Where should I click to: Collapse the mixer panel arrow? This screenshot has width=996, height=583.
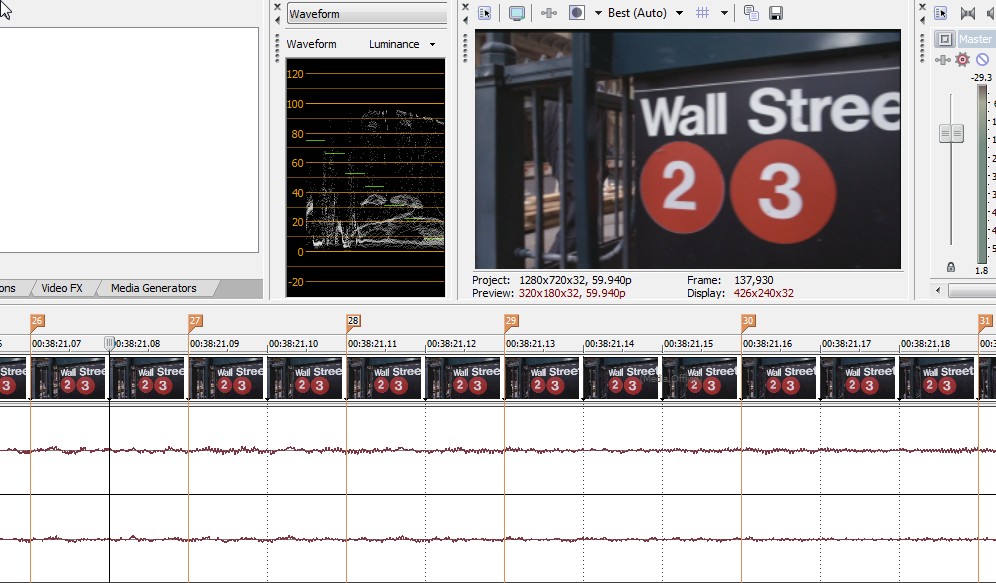(922, 20)
